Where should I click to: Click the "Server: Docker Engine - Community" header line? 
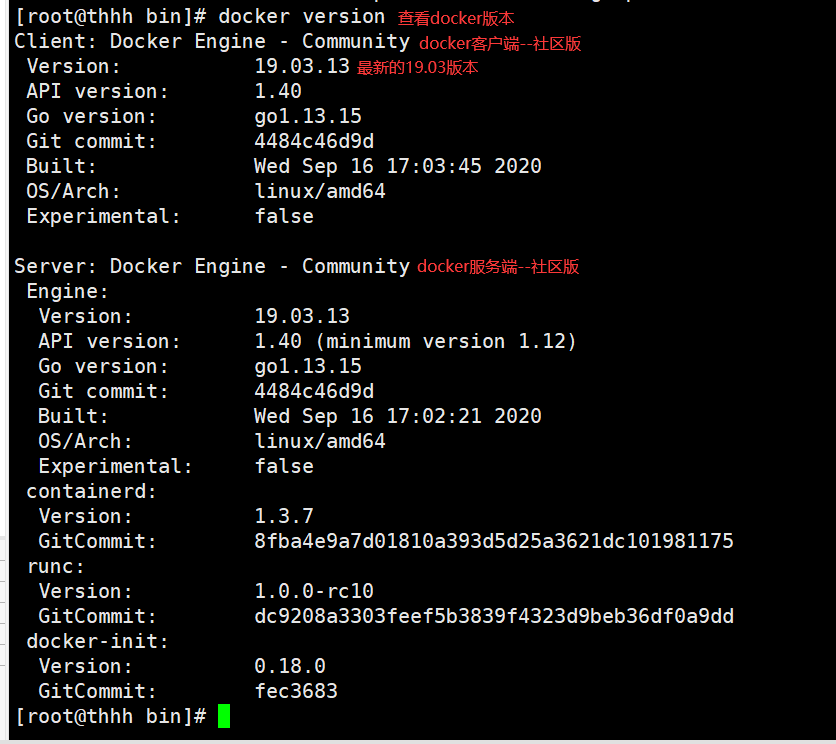(x=212, y=266)
